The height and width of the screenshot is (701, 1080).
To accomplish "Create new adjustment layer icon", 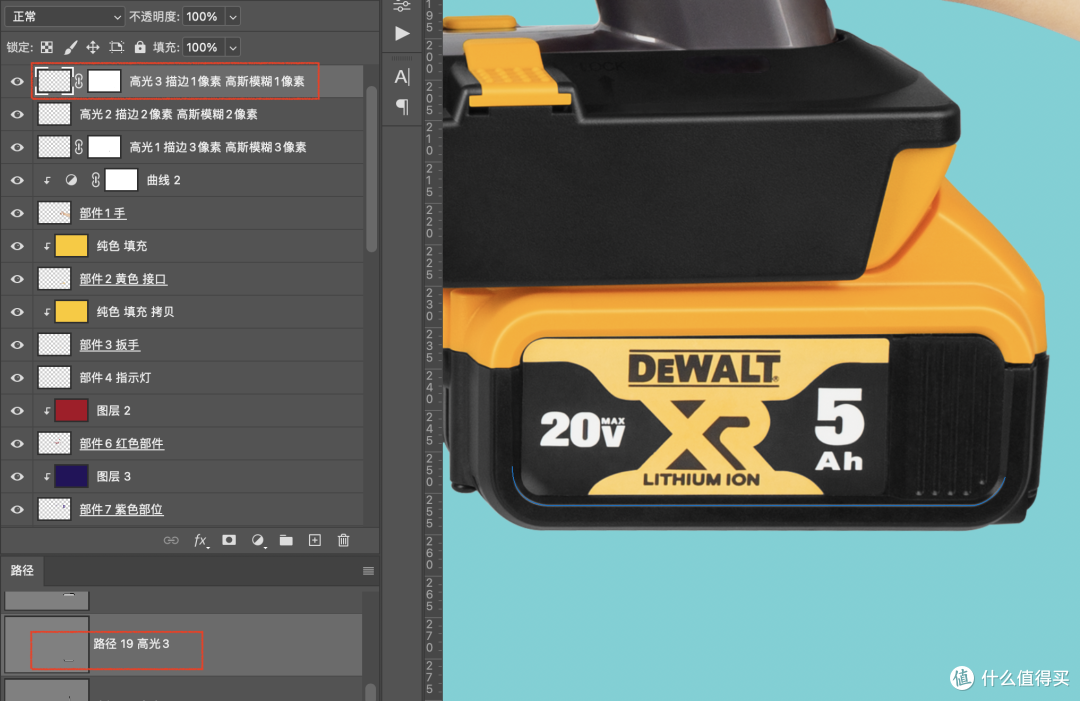I will [x=258, y=541].
